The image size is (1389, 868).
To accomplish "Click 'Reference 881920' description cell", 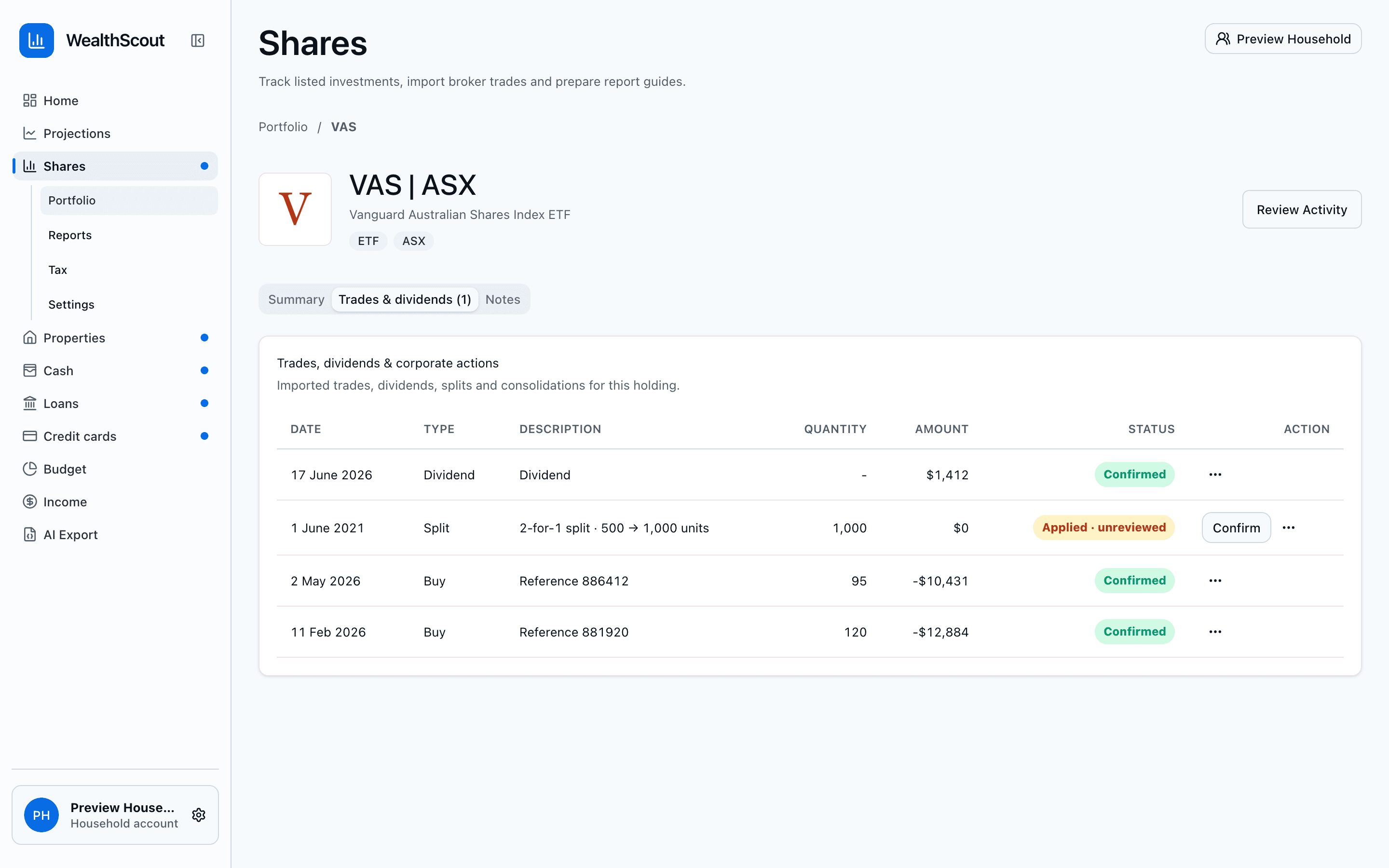I will 574,632.
